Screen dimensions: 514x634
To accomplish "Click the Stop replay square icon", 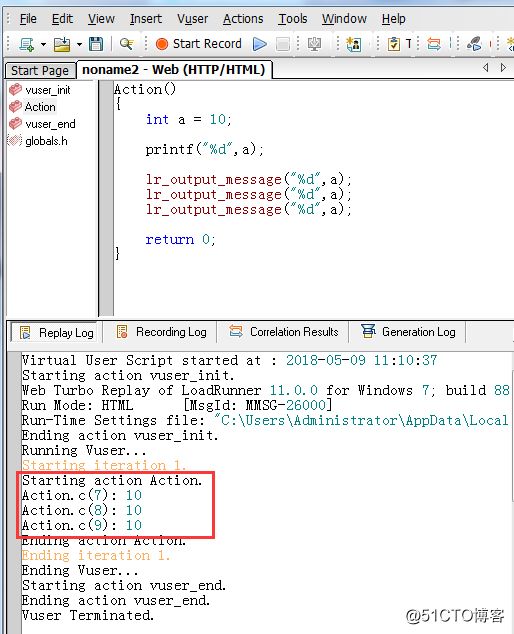I will [x=283, y=44].
